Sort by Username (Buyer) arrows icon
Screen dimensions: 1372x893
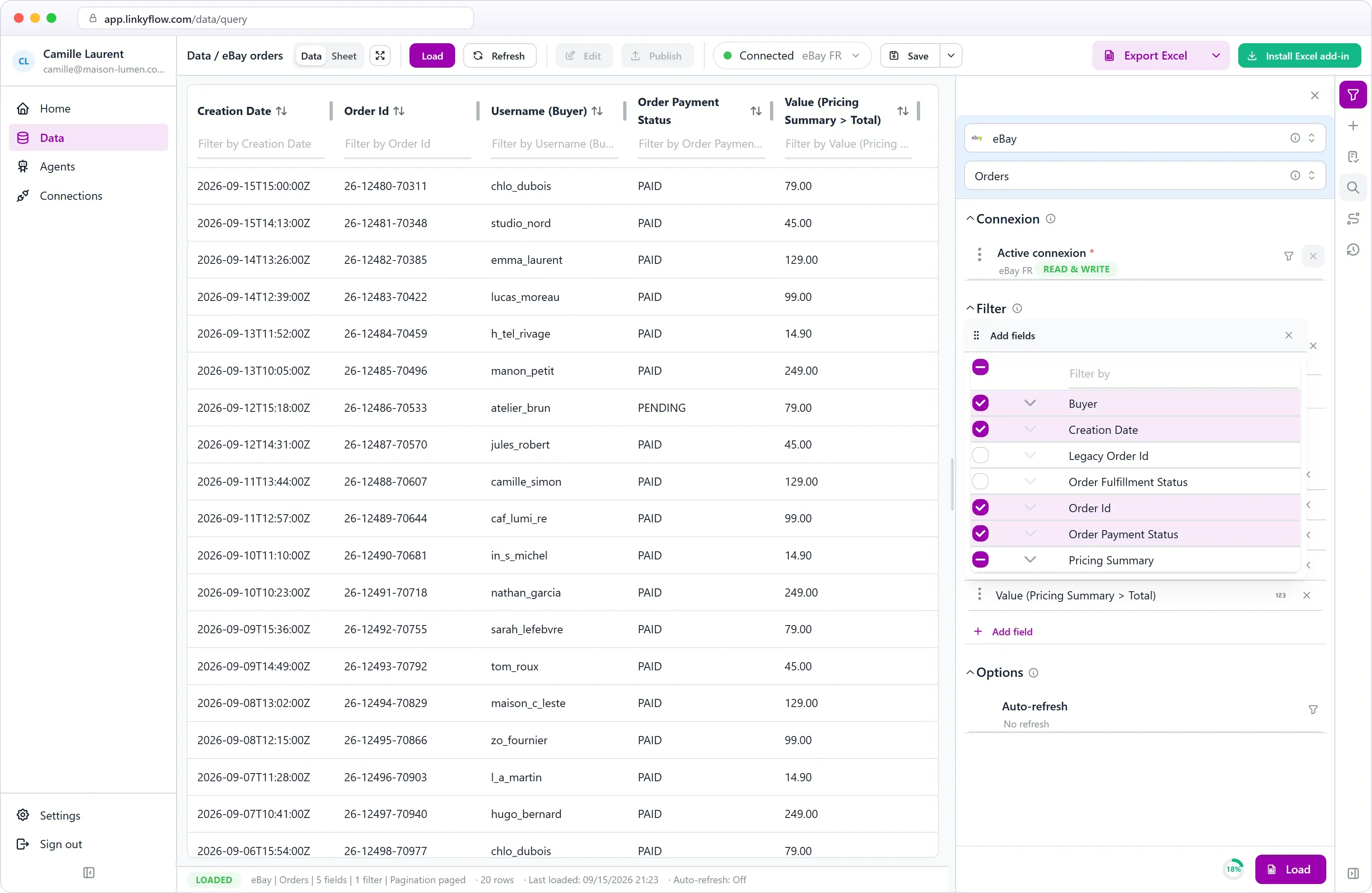click(597, 111)
